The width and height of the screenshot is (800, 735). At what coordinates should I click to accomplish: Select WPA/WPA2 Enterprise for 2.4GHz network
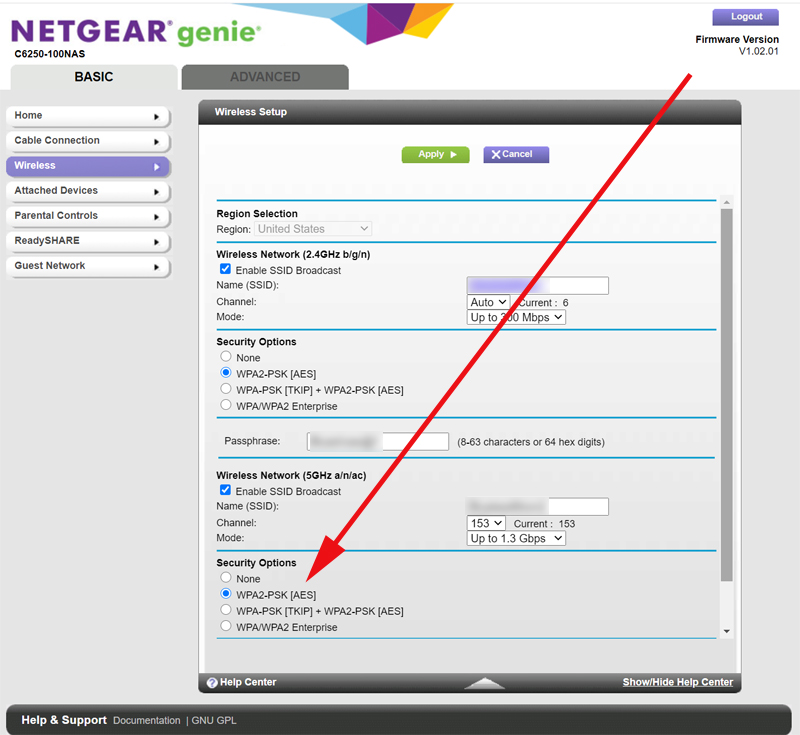[226, 406]
